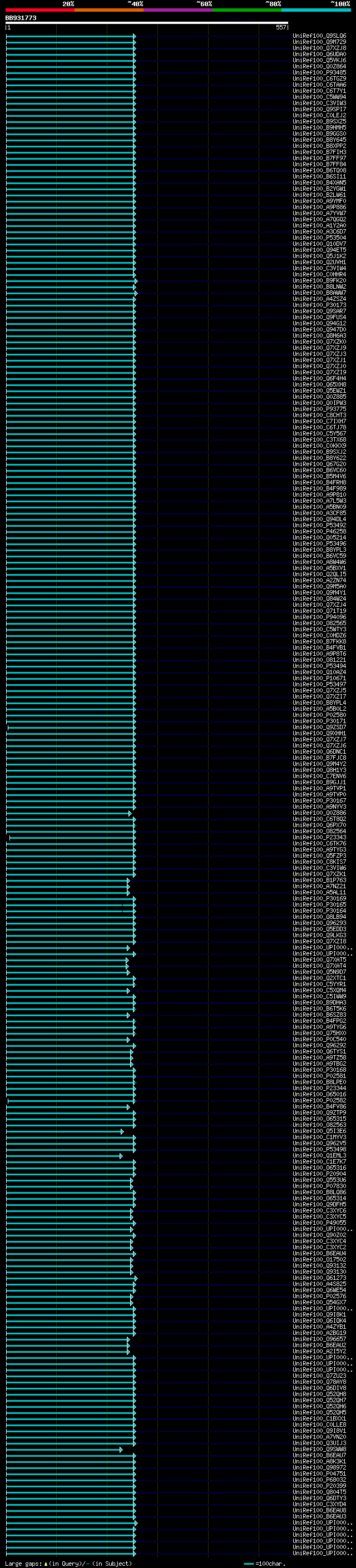Screen dimensions: 356x1568
Task: Select hit UniRef100_Q8H6A3
Action: pyautogui.click(x=319, y=335)
